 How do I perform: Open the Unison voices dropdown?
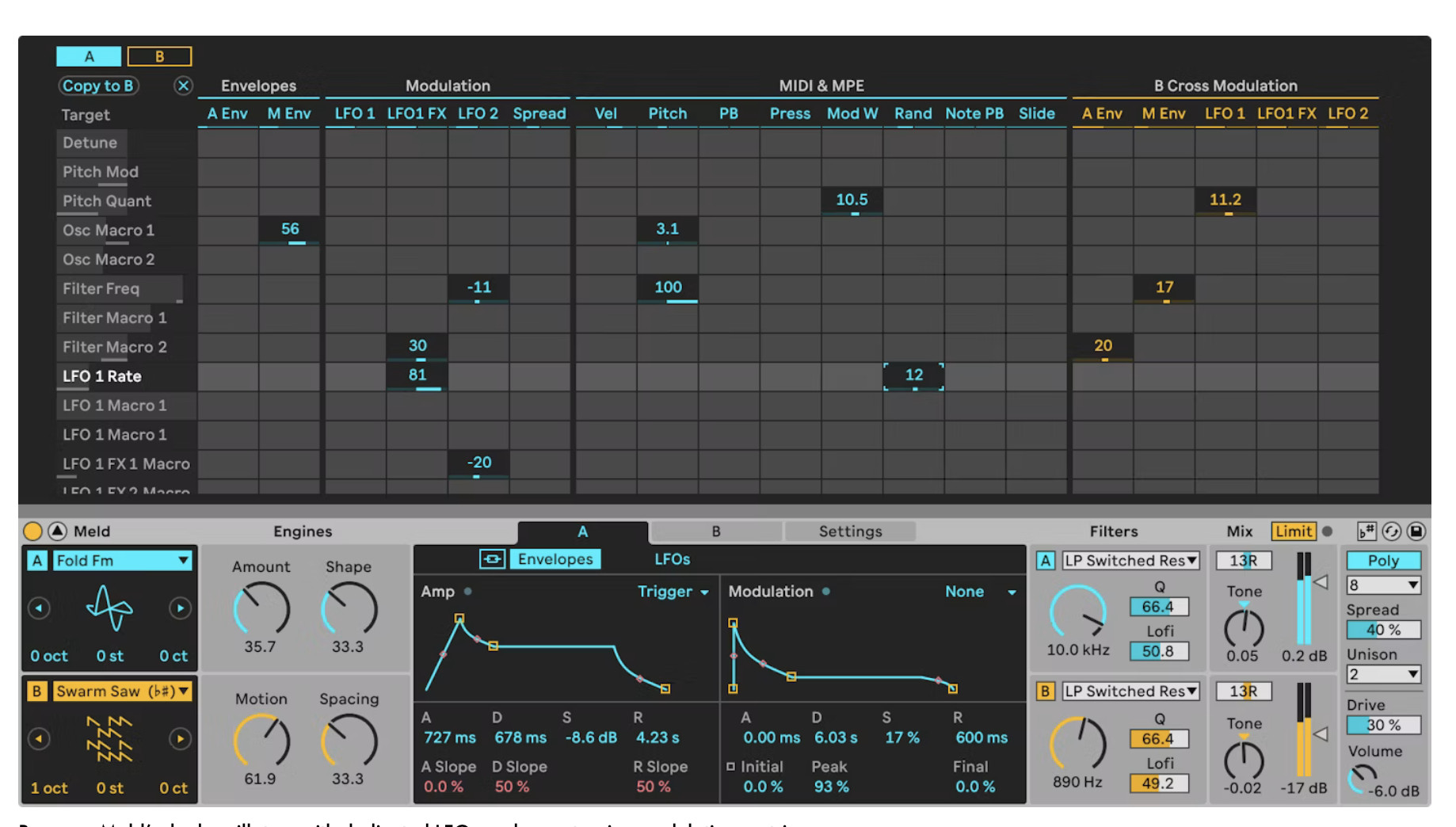1383,675
